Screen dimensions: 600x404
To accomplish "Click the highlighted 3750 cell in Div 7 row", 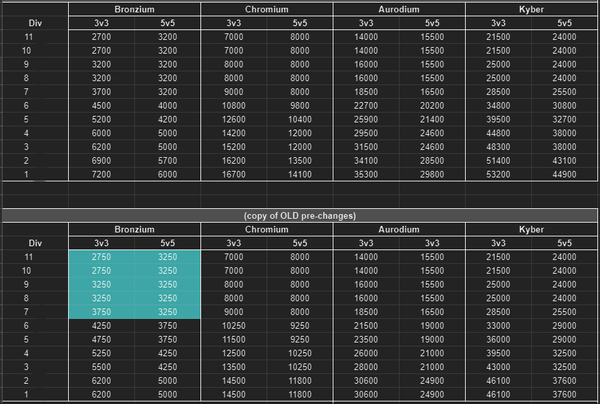I will [x=101, y=312].
